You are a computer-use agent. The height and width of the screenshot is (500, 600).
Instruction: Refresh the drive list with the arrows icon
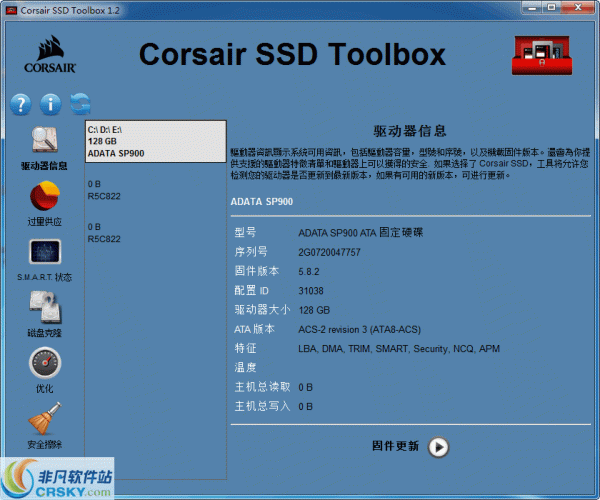click(x=80, y=104)
